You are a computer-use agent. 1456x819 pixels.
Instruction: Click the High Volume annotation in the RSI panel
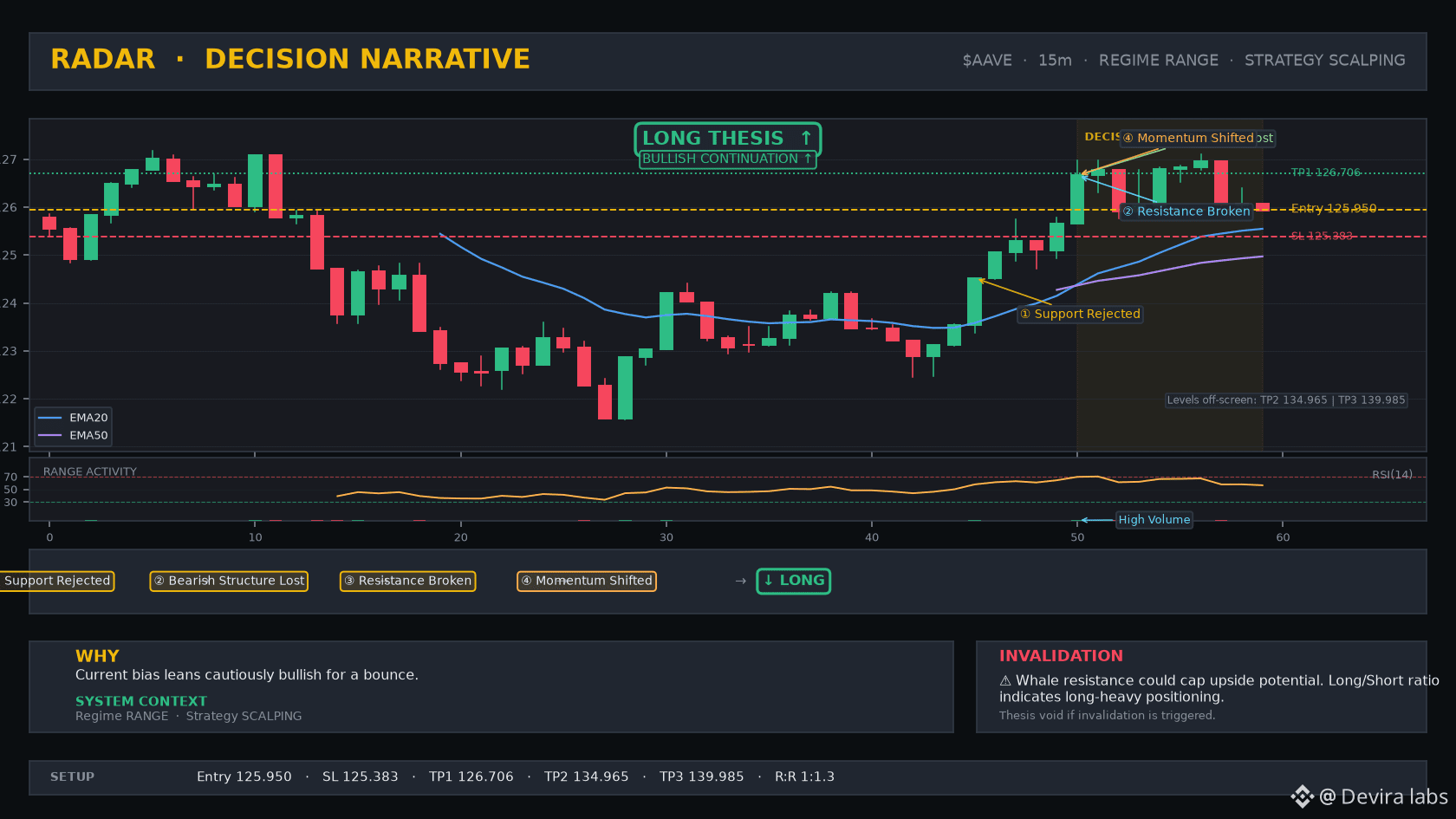pos(1154,520)
